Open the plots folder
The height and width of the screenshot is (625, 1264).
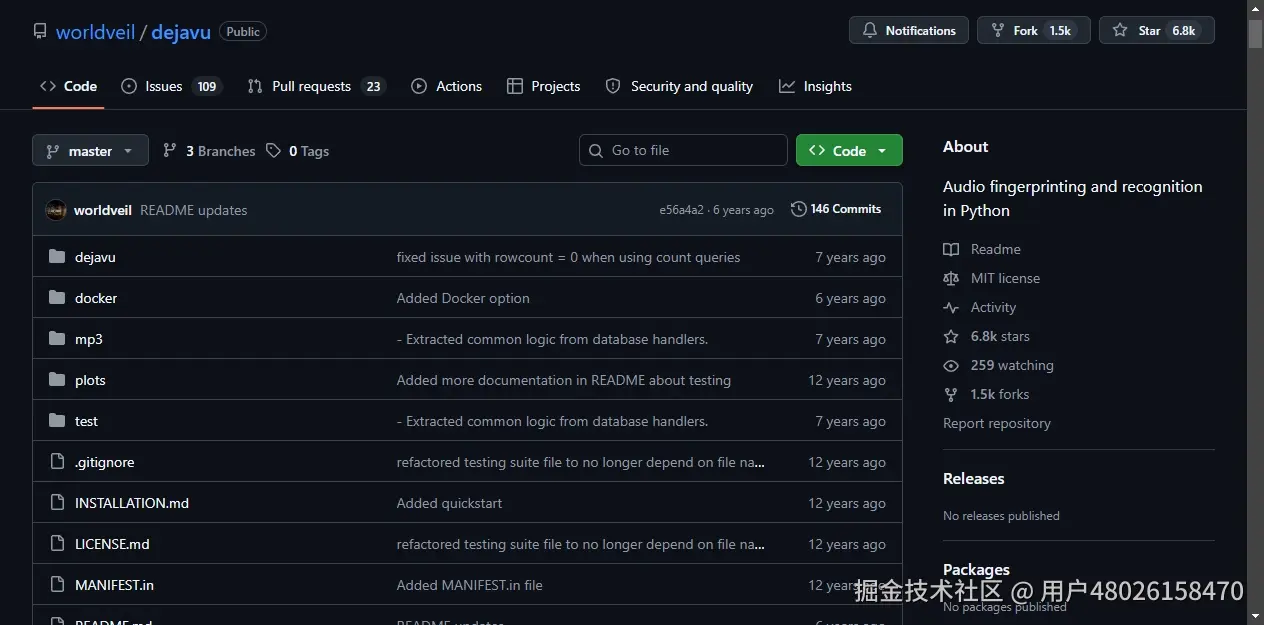tap(90, 380)
